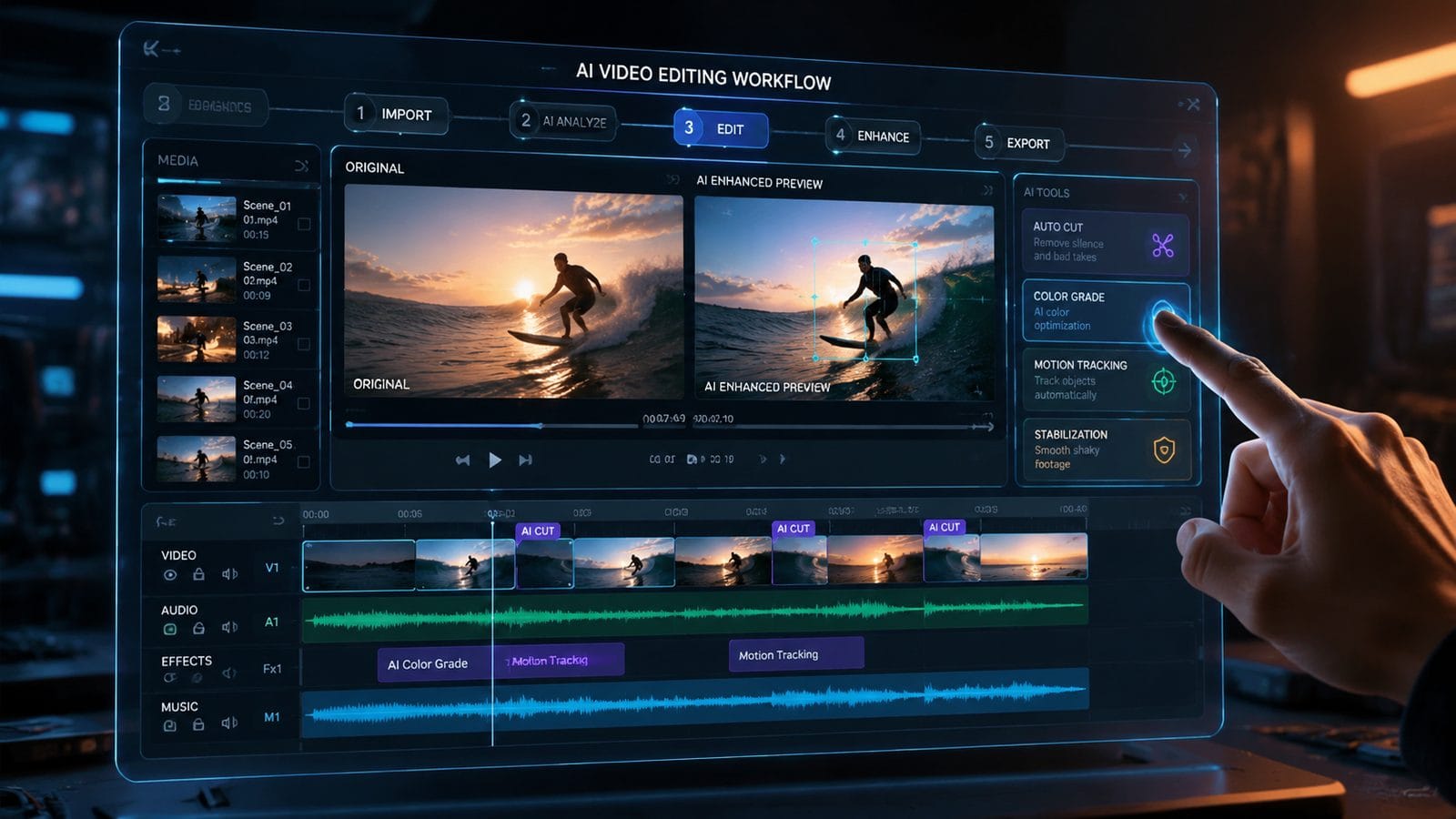Lock the AUDIO track
The width and height of the screenshot is (1456, 819).
point(198,628)
